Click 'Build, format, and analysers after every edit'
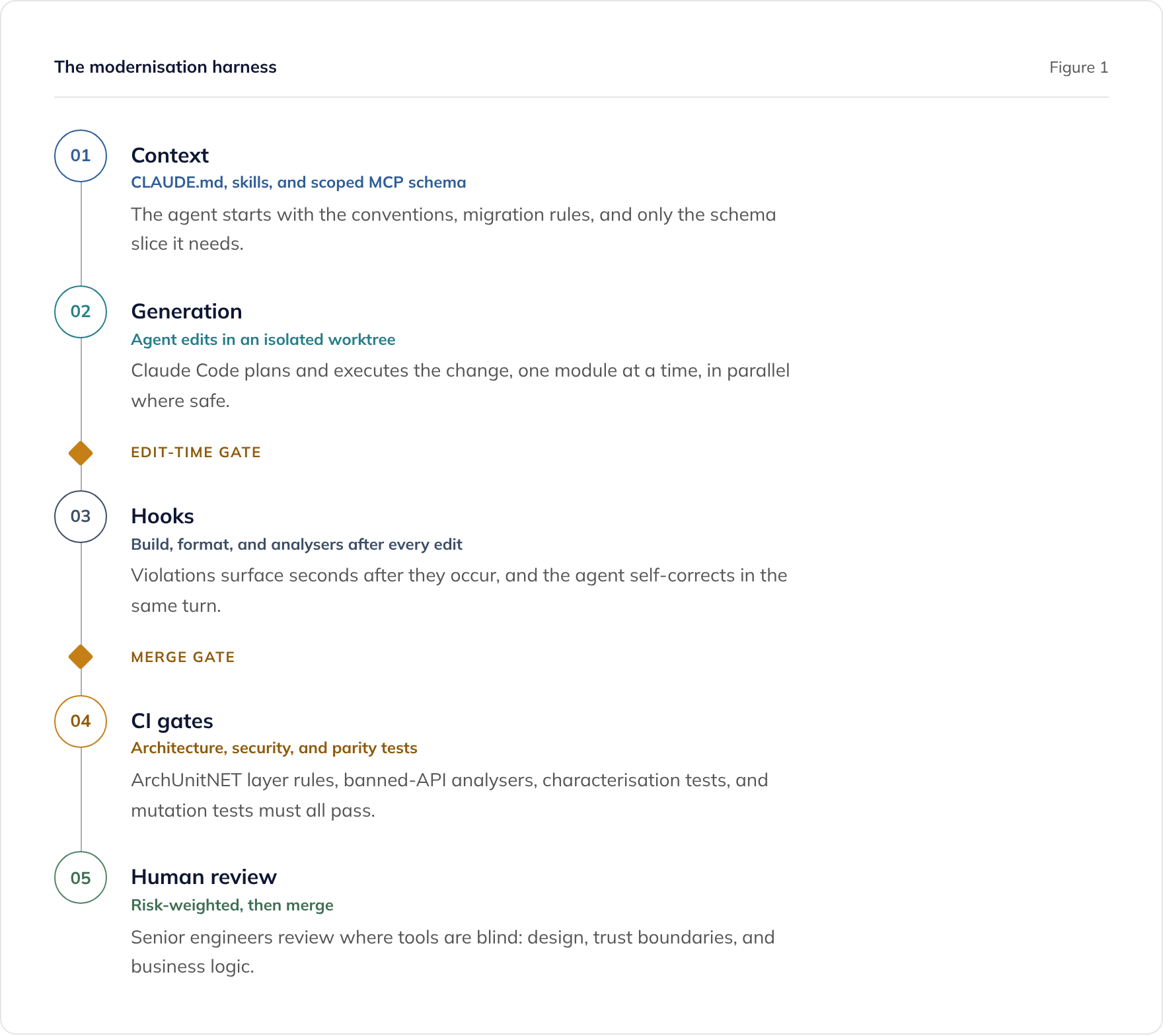Screen dimensions: 1163x1036 click(x=297, y=544)
